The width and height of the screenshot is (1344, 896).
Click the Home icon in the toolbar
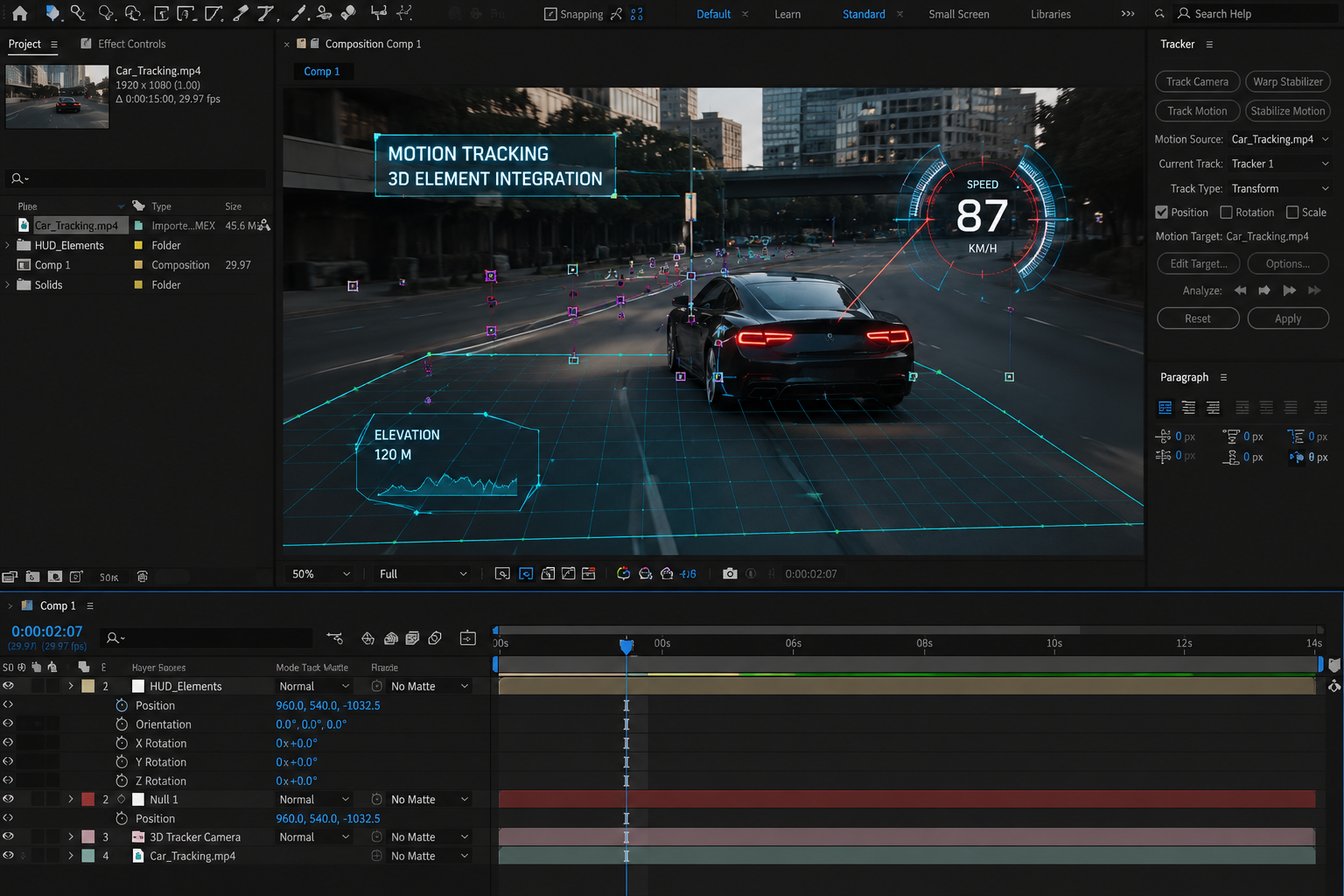(x=19, y=13)
